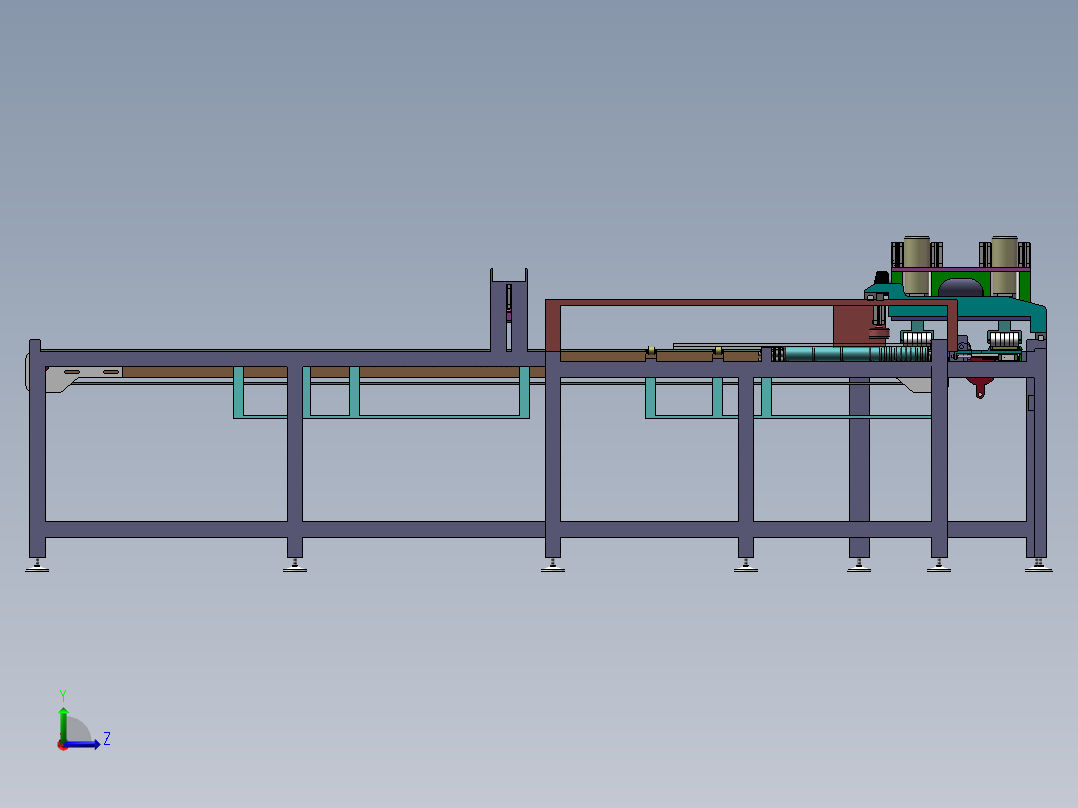Screen dimensions: 1078x808
Task: Pick the teal horizontal cylinder near the right end
Action: [857, 354]
